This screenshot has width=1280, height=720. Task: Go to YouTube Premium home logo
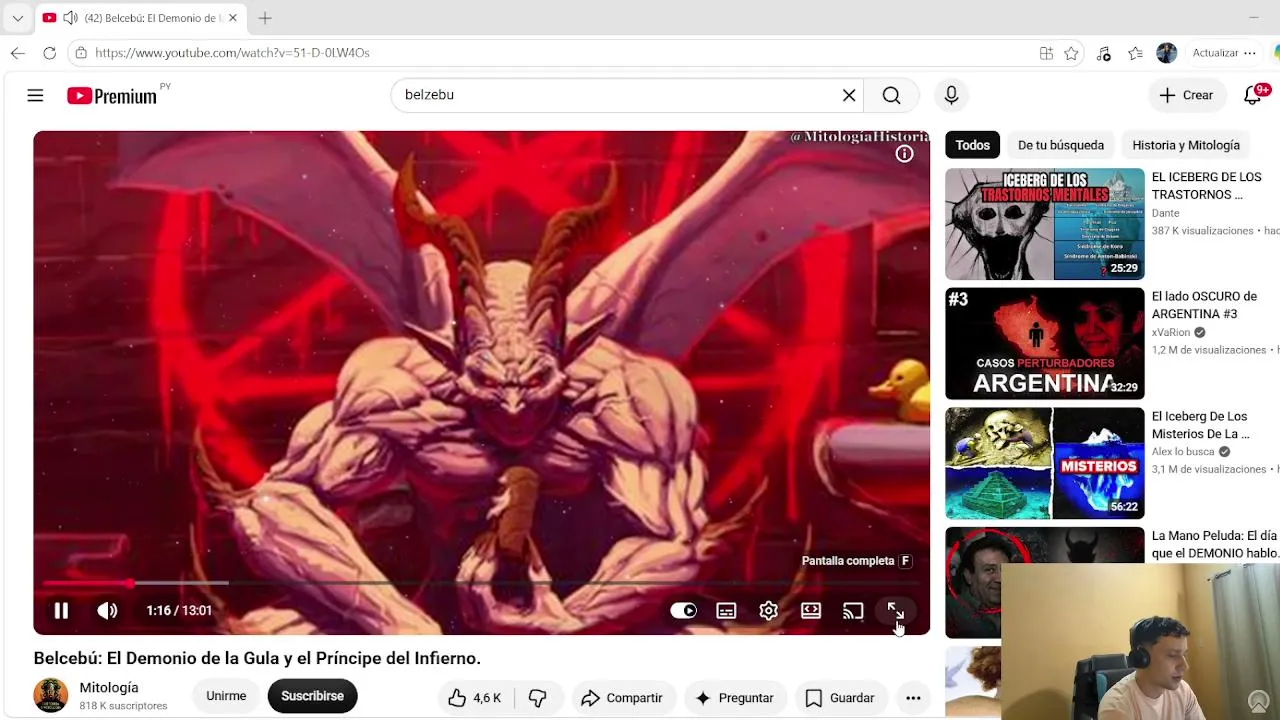(x=112, y=96)
